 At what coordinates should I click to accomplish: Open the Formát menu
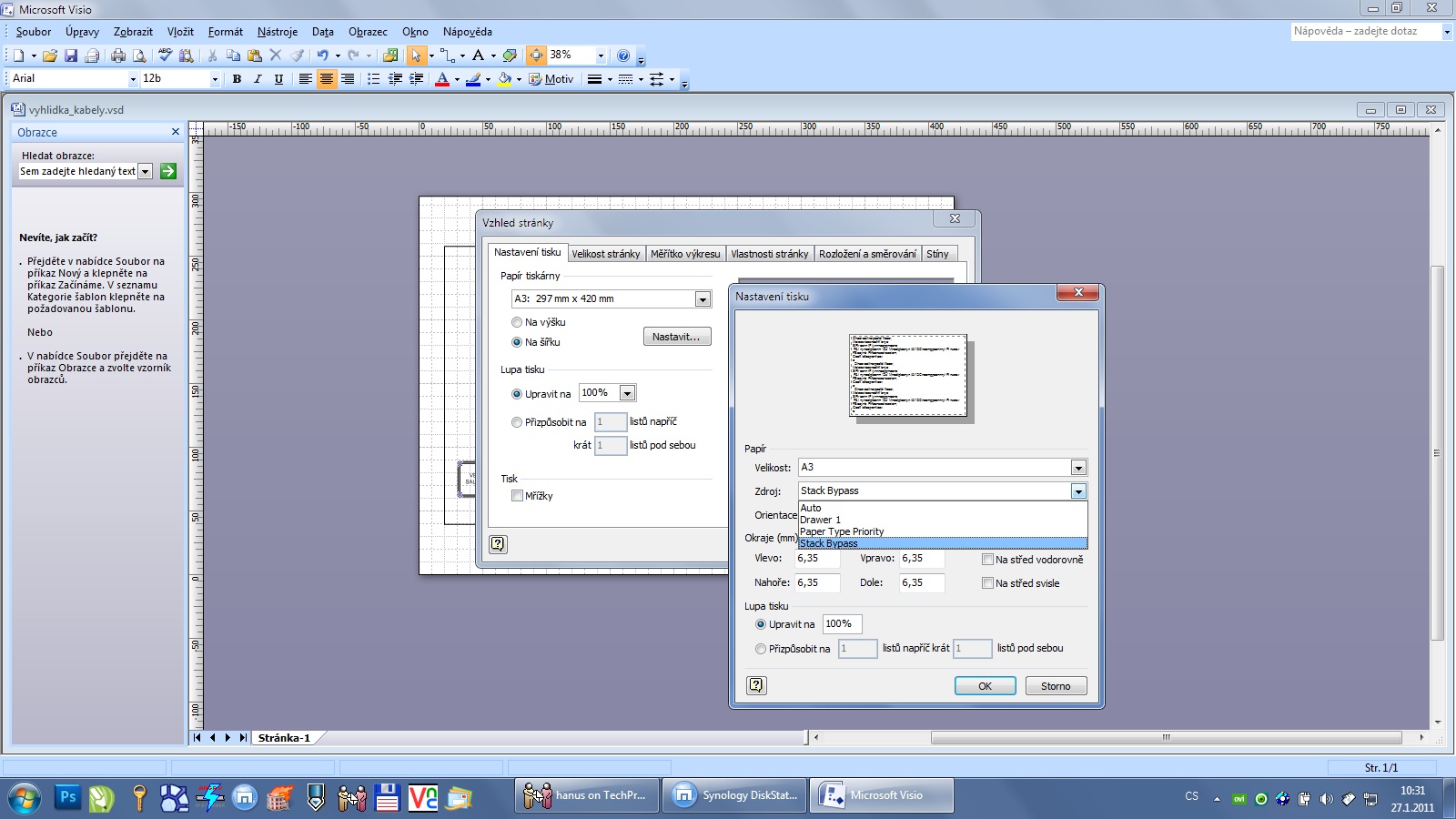(x=225, y=32)
